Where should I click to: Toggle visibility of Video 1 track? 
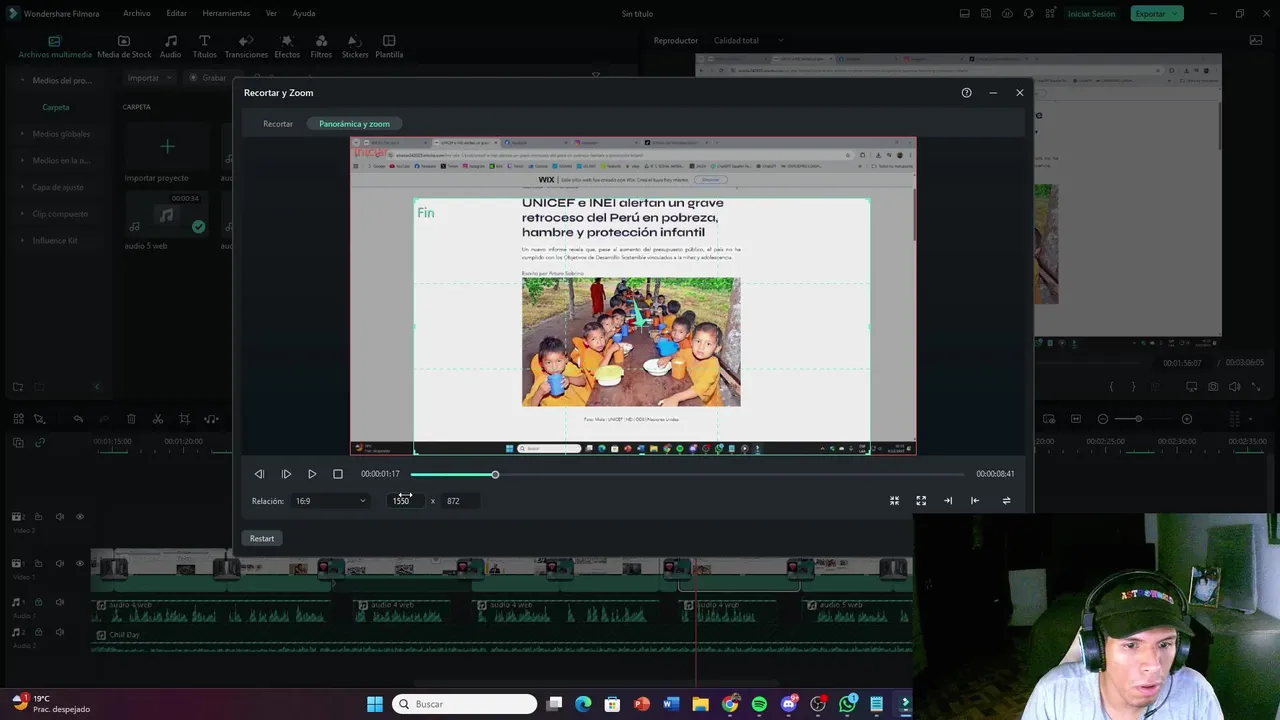80,563
